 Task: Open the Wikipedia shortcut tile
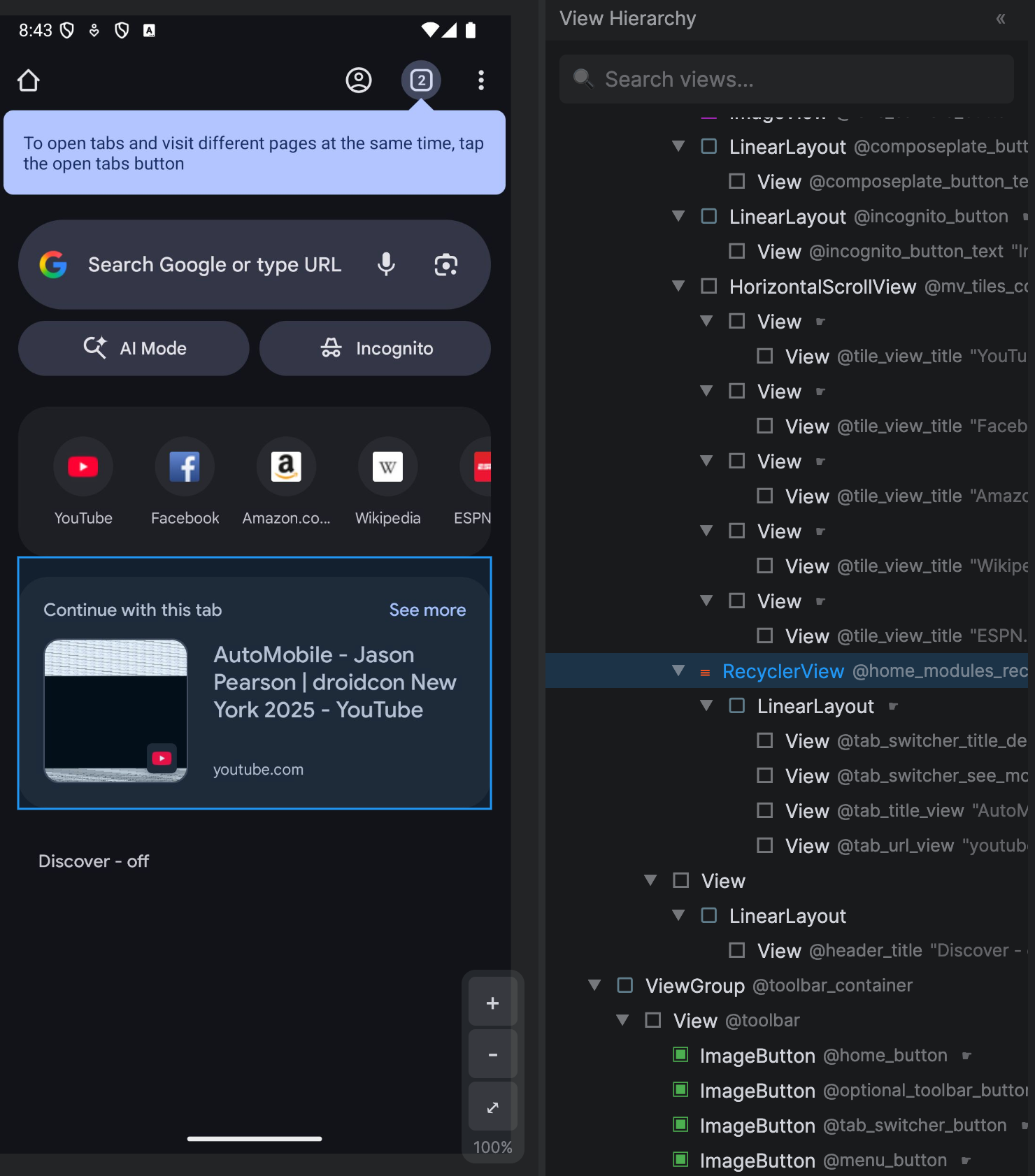387,466
